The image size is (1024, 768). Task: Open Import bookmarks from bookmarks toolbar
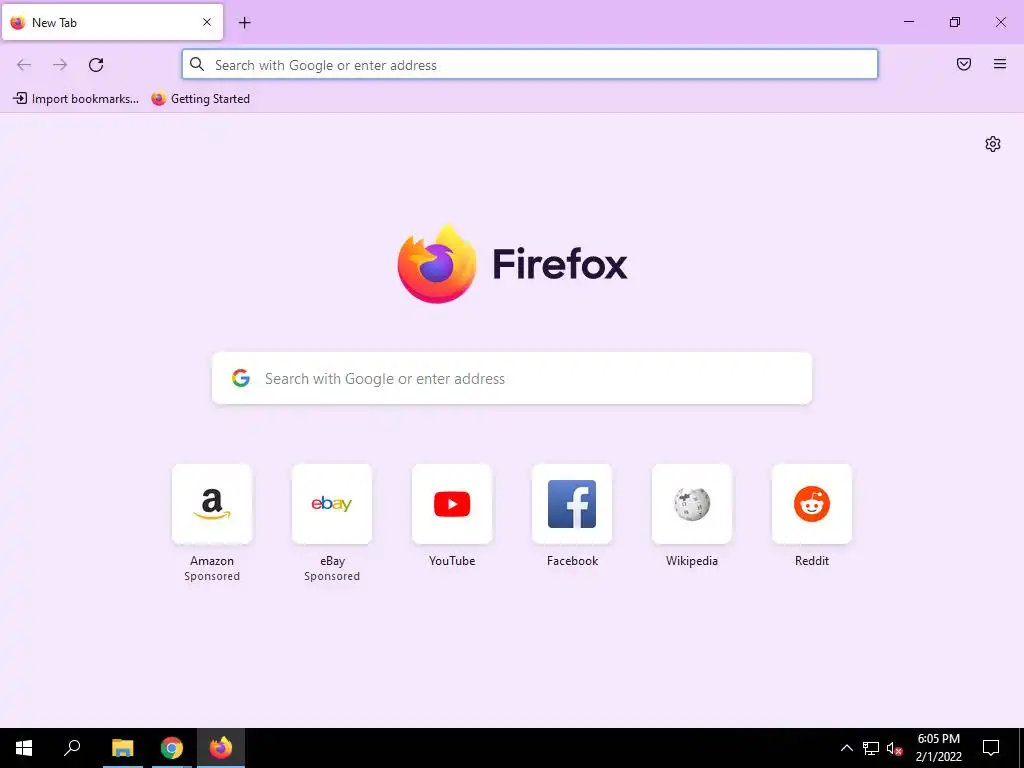[x=76, y=99]
